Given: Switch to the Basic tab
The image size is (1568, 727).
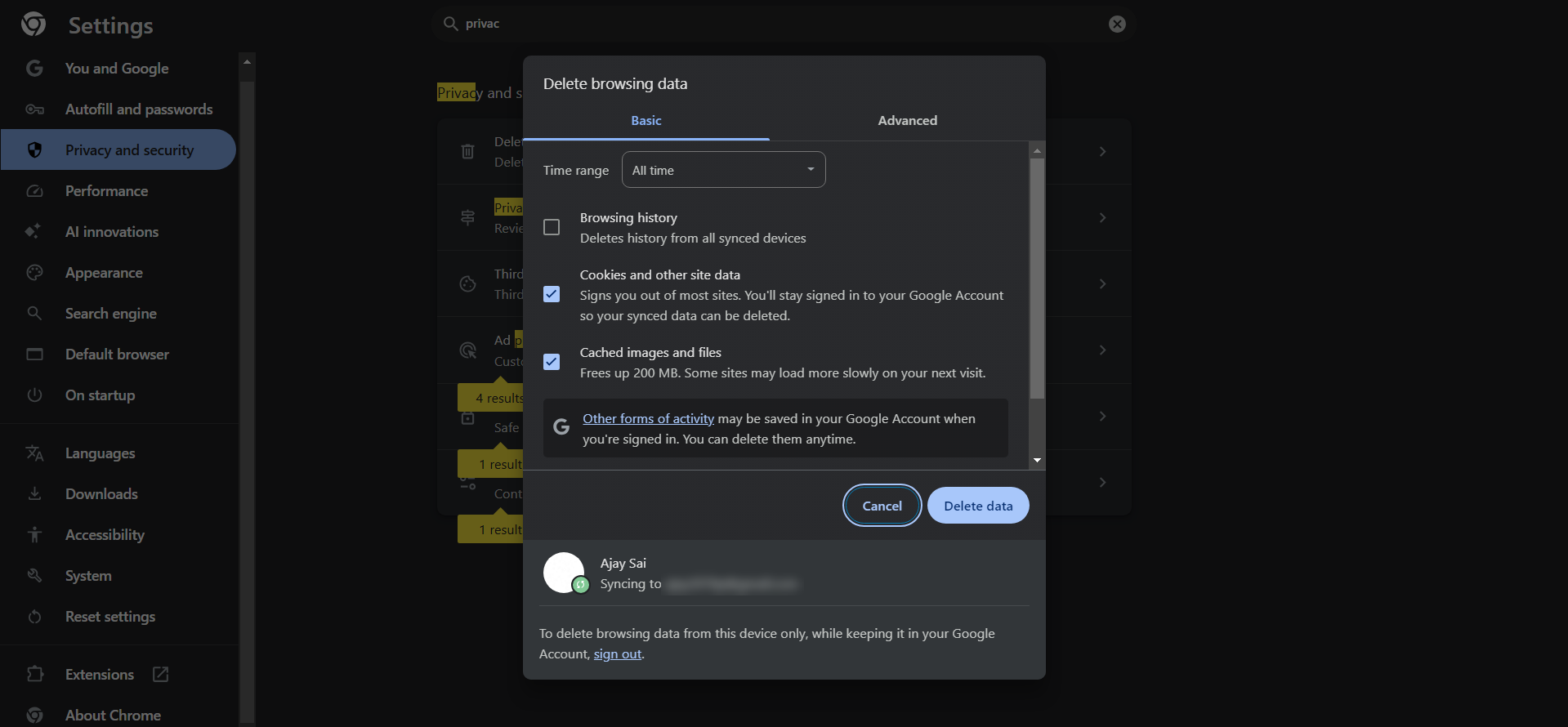Looking at the screenshot, I should (646, 121).
